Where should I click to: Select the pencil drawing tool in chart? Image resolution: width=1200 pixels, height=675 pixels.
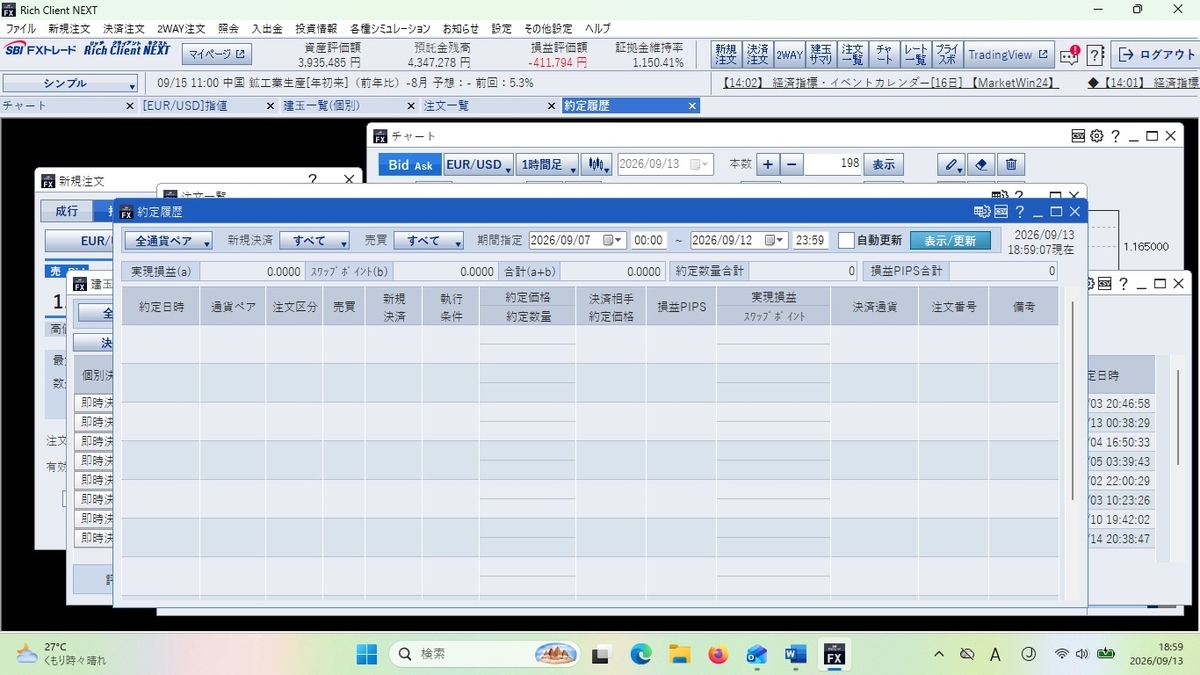pos(951,165)
